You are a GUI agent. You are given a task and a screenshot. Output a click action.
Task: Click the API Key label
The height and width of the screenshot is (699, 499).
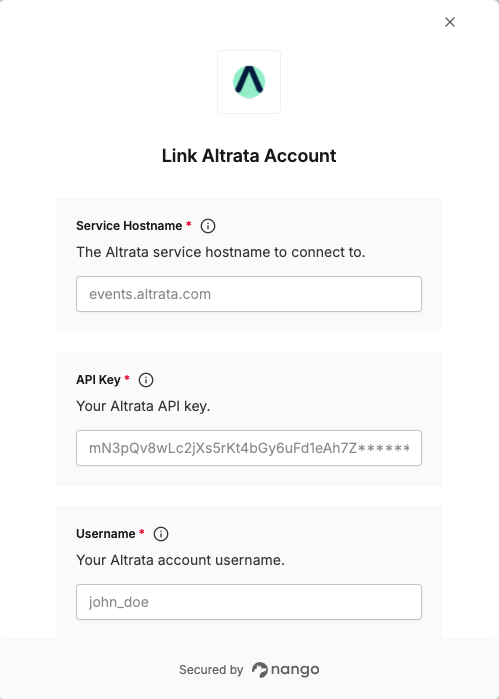98,380
